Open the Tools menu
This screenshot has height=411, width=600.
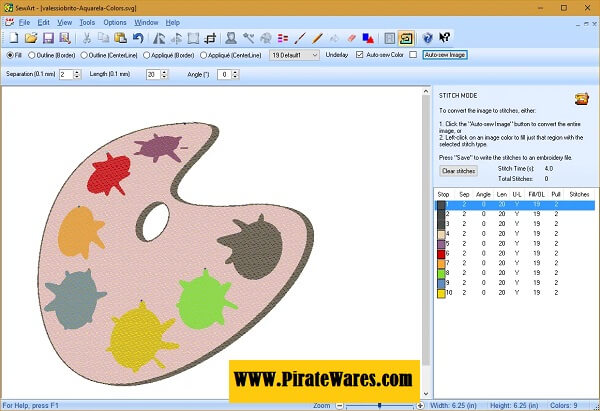87,21
